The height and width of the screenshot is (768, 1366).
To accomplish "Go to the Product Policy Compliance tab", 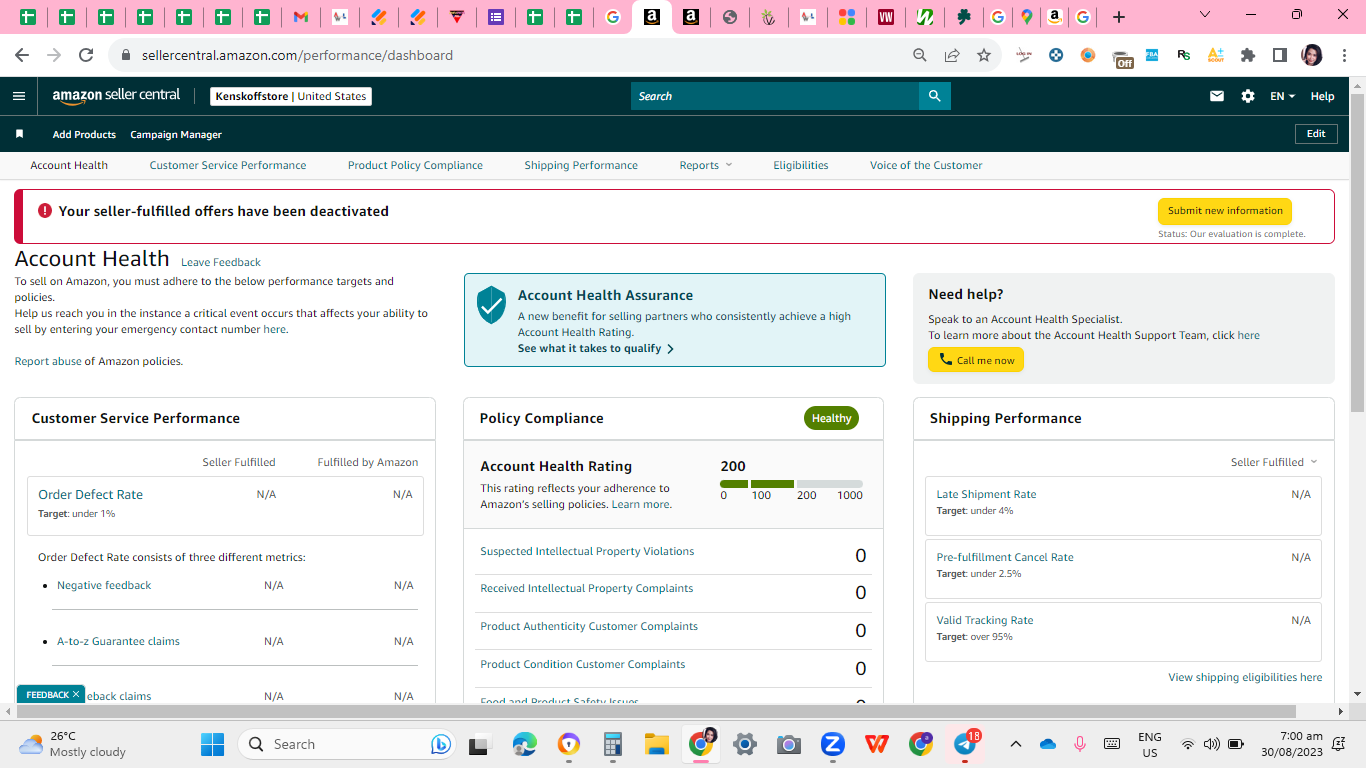I will (x=415, y=165).
